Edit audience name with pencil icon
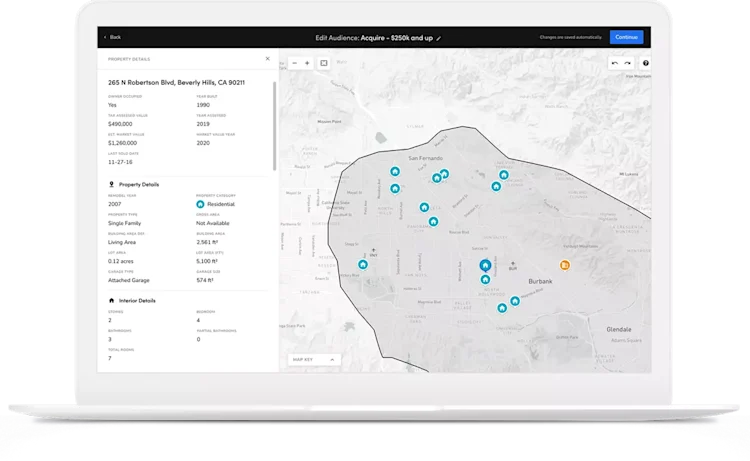Screen dimensions: 750x461 439,38
